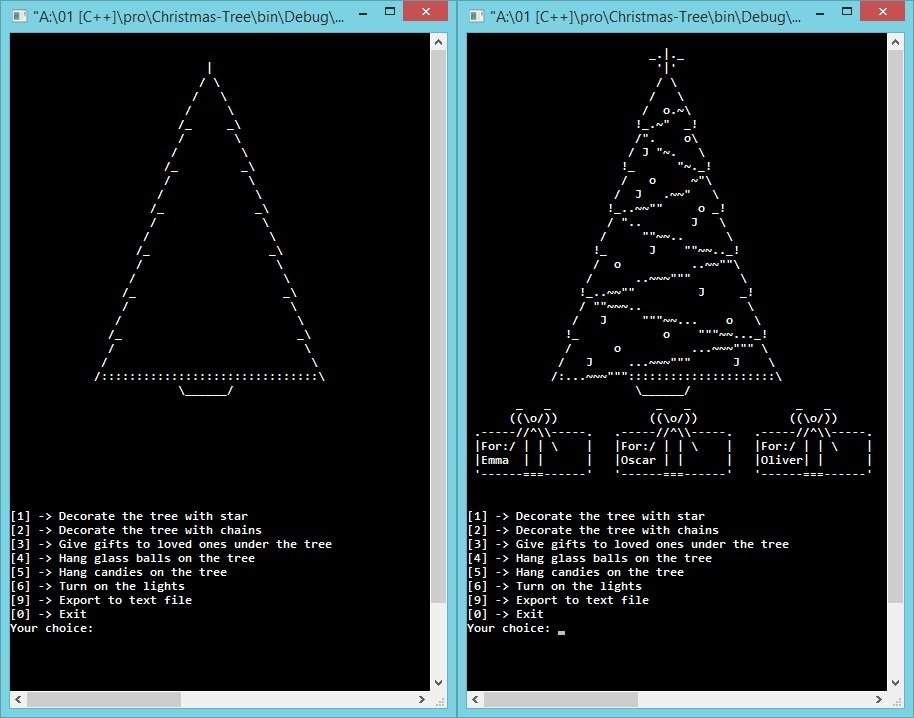Click '[9] -> Export to text file' in left window

[101, 600]
